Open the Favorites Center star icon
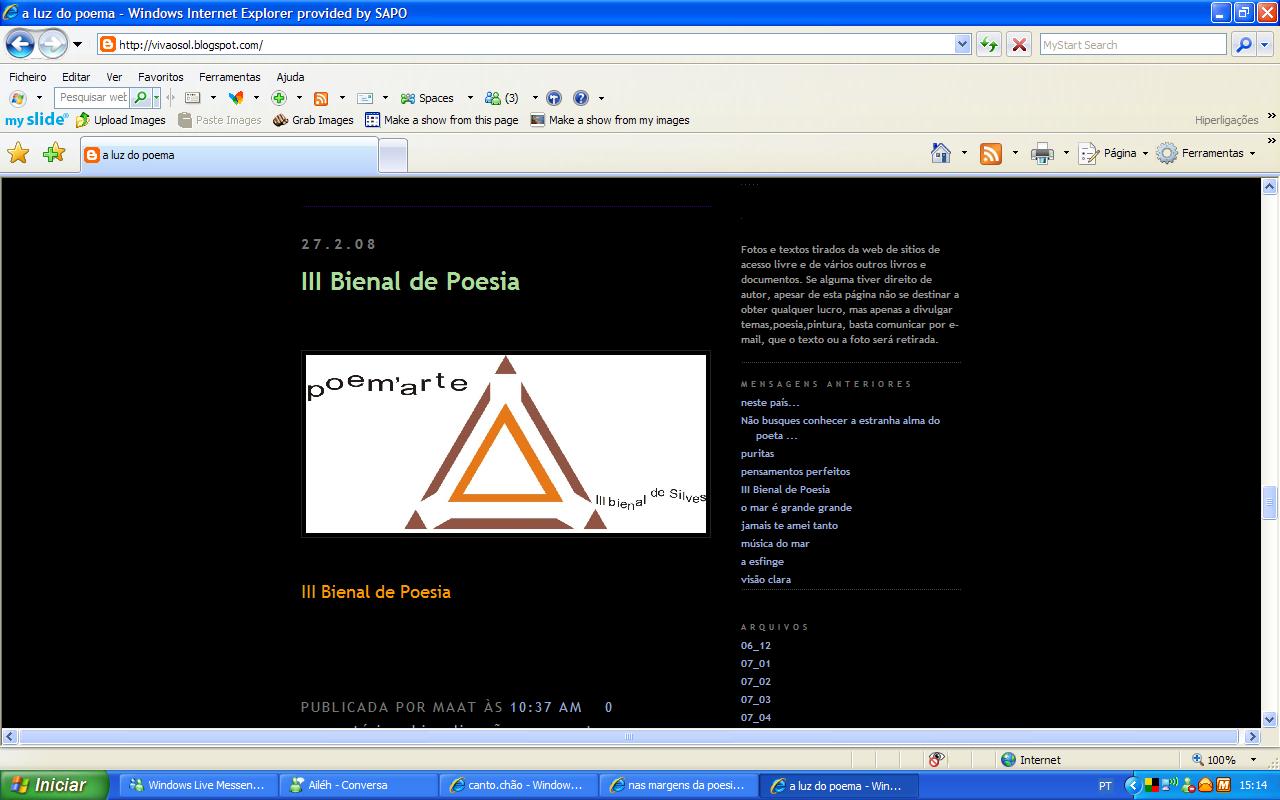This screenshot has height=800, width=1280. pos(18,153)
